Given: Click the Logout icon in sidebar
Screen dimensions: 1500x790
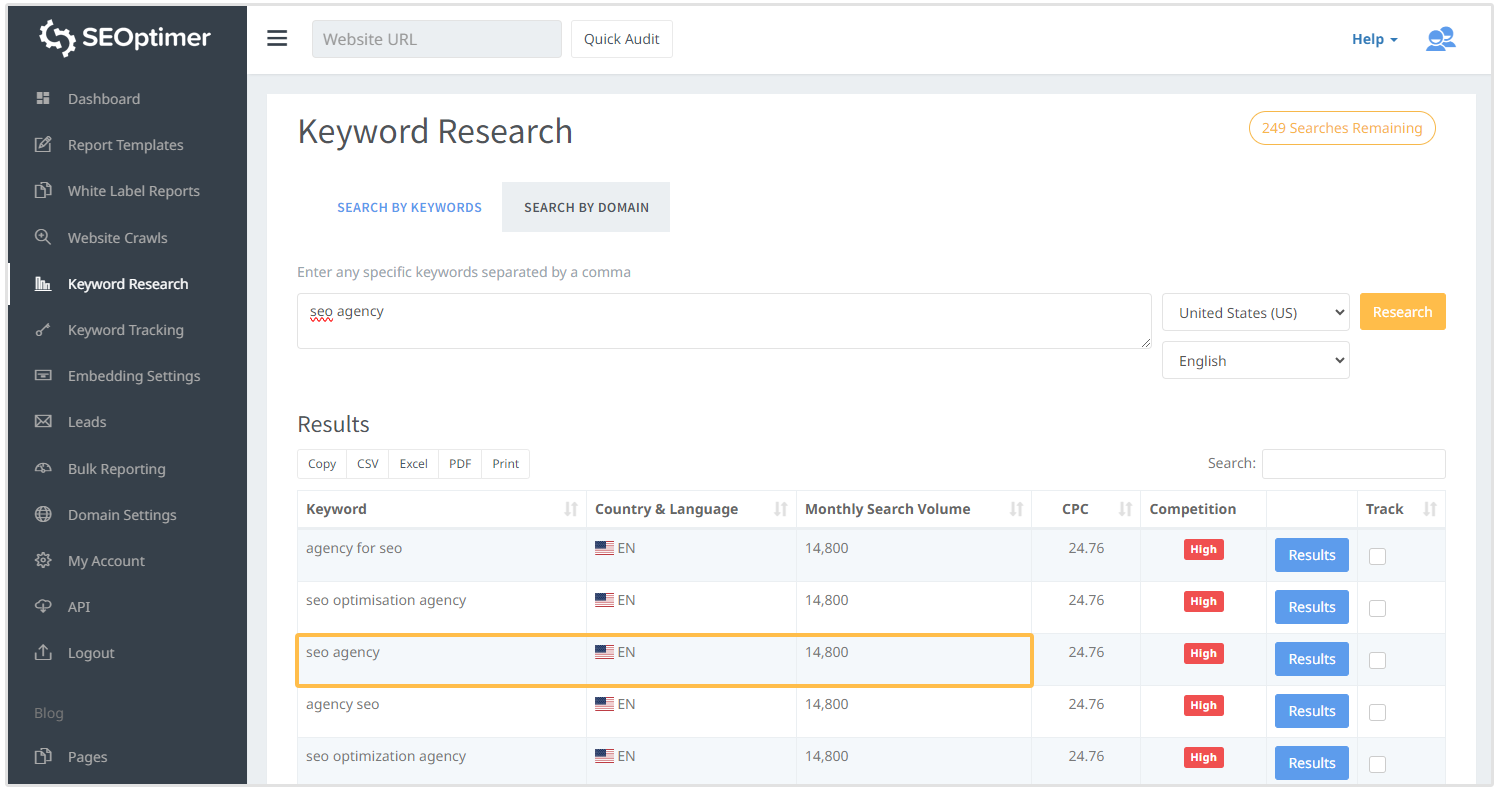Looking at the screenshot, I should tap(43, 653).
